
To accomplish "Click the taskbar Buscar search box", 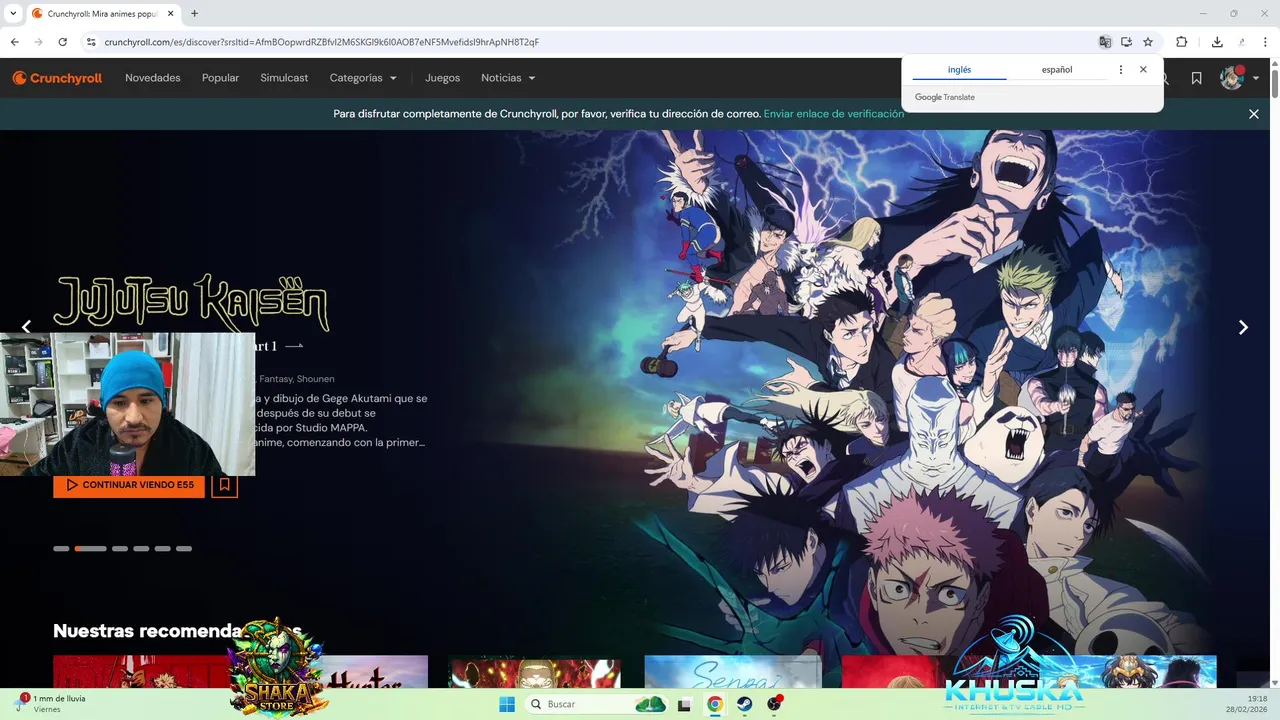I will point(597,704).
